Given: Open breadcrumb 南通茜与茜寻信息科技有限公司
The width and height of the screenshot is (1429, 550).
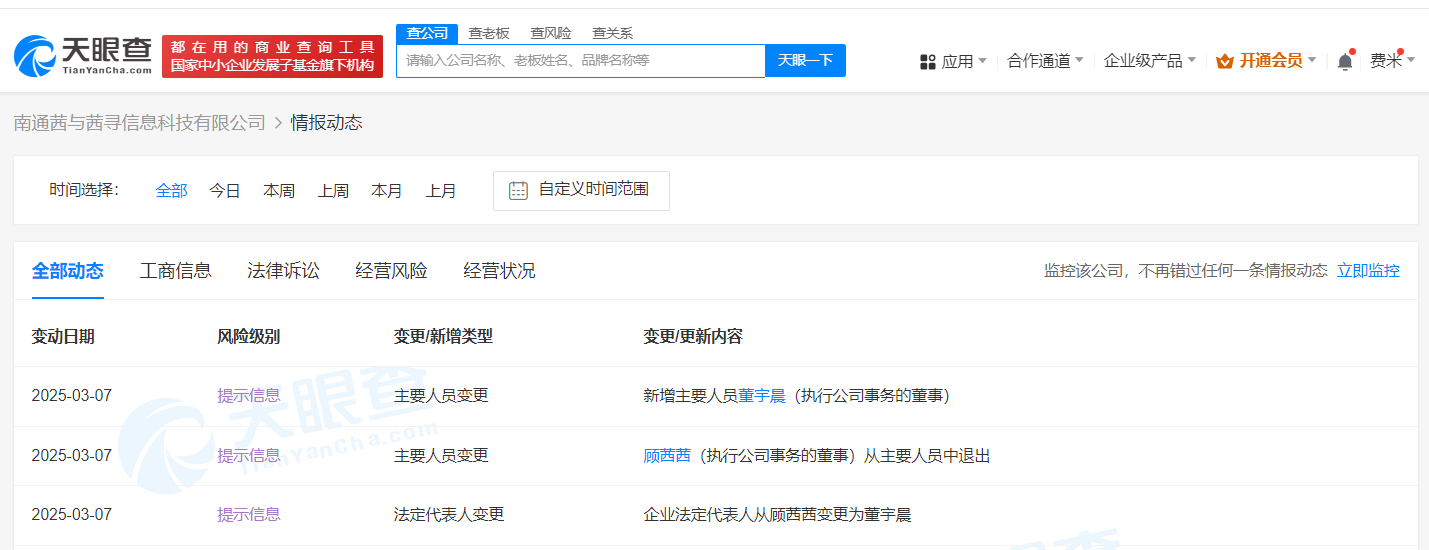Looking at the screenshot, I should (x=140, y=123).
